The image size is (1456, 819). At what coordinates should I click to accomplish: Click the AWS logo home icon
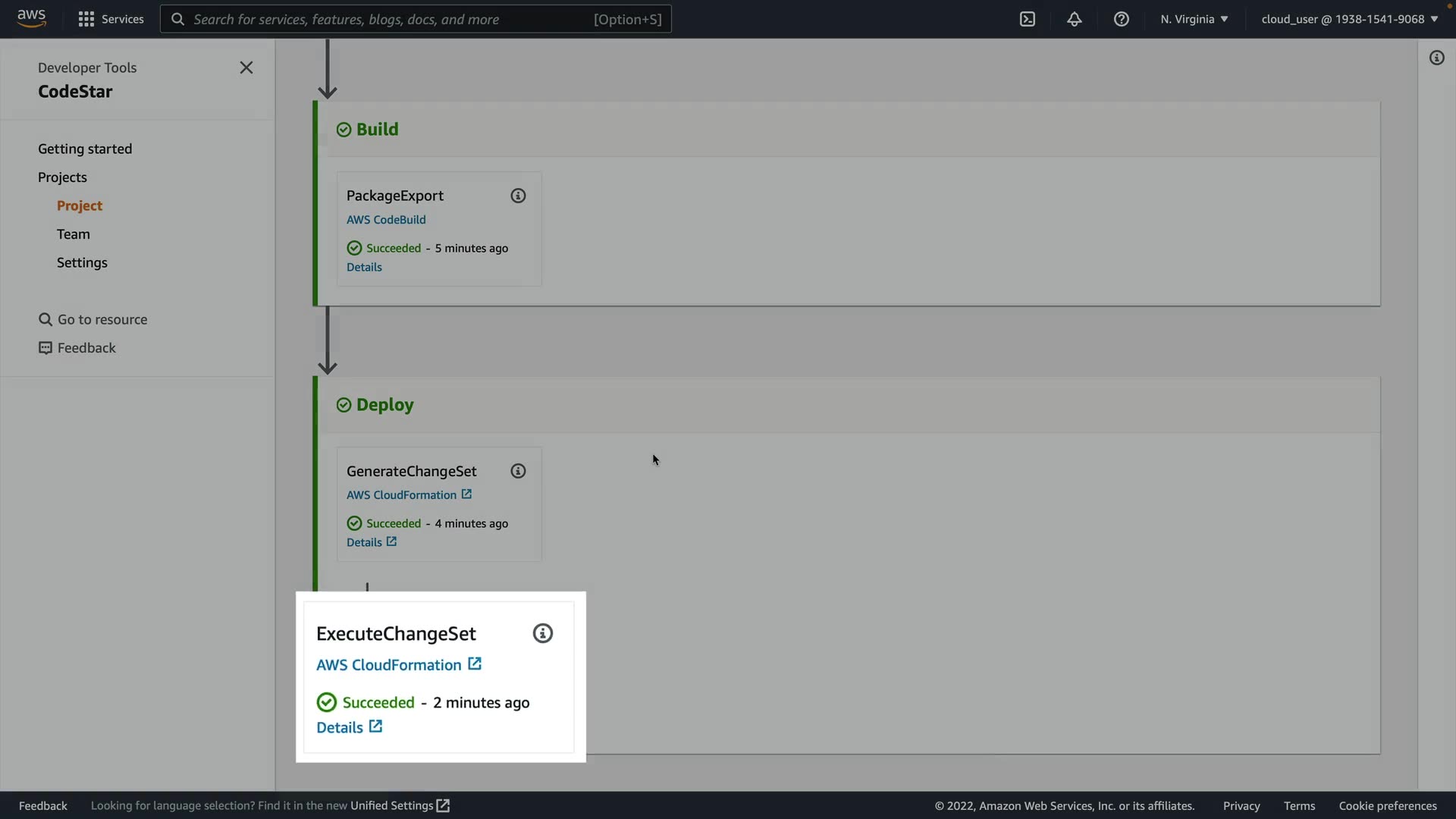click(31, 18)
